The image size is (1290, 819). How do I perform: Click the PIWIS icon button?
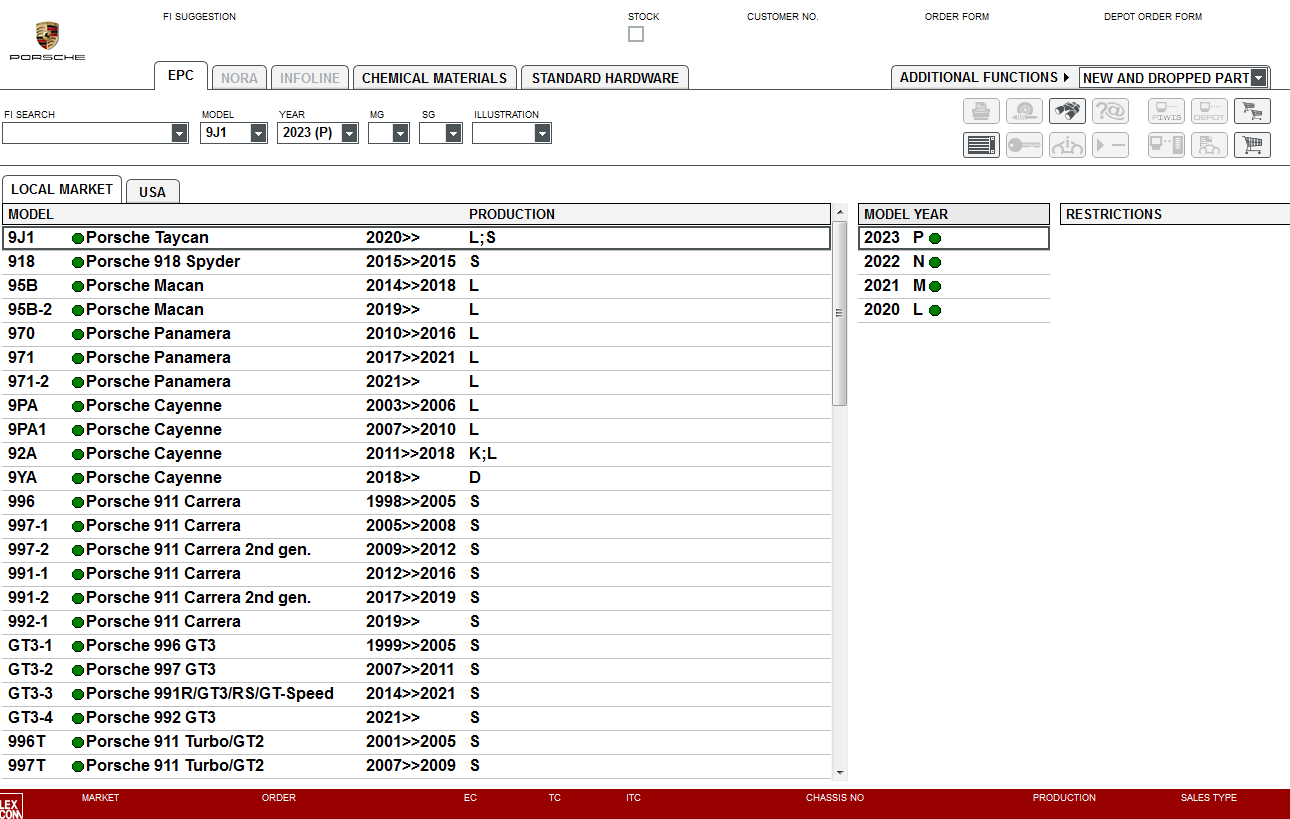[1166, 111]
